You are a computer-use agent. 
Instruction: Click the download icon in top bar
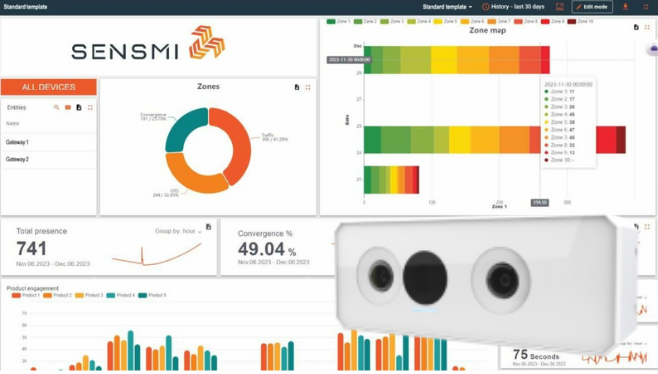pos(625,7)
